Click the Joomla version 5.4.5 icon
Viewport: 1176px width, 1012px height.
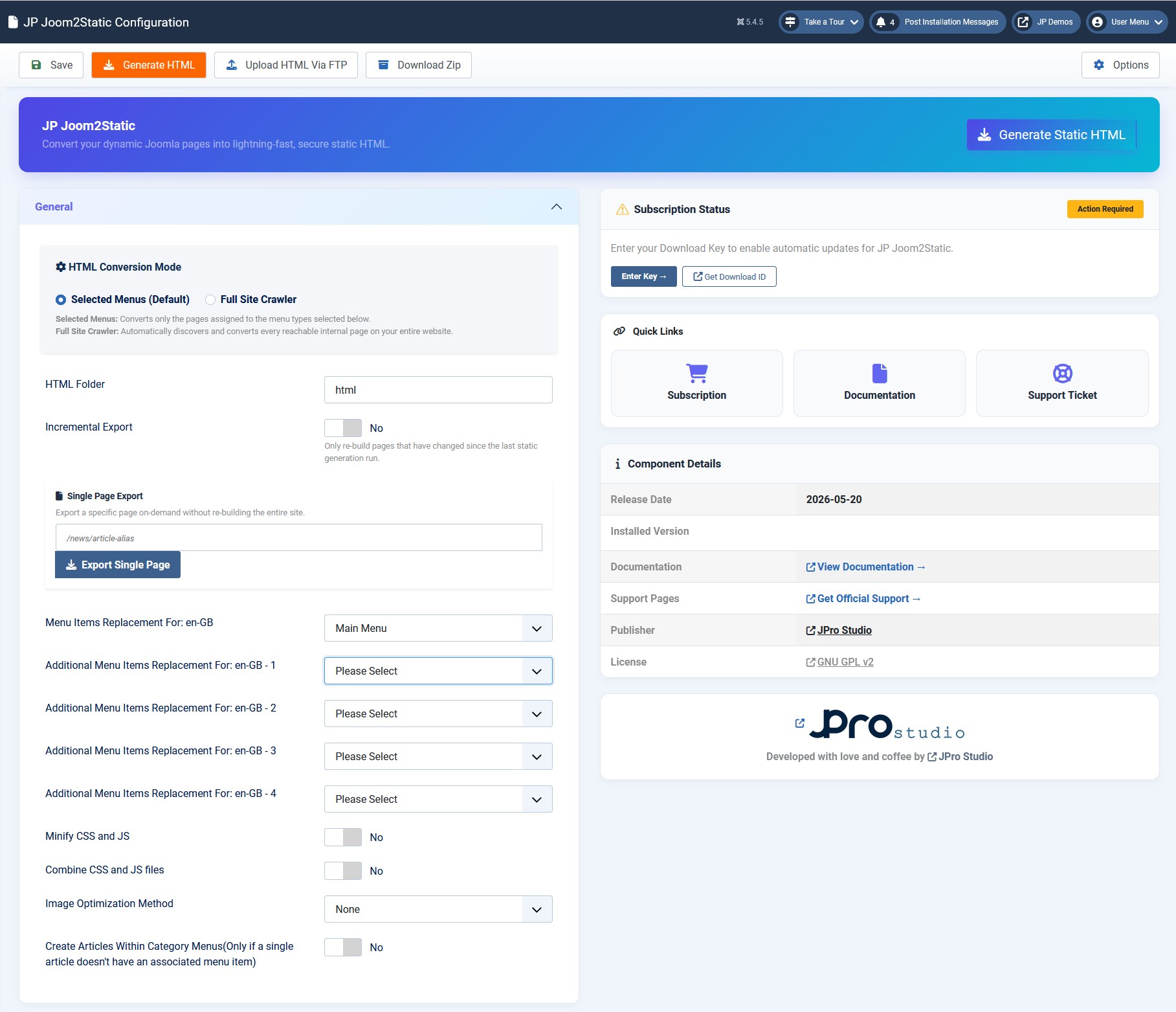point(740,22)
